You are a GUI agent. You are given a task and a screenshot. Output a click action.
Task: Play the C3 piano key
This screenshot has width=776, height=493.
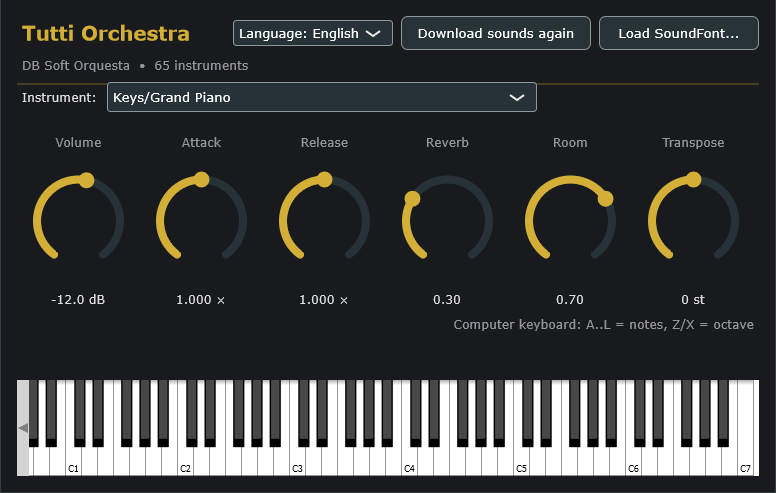(297, 463)
